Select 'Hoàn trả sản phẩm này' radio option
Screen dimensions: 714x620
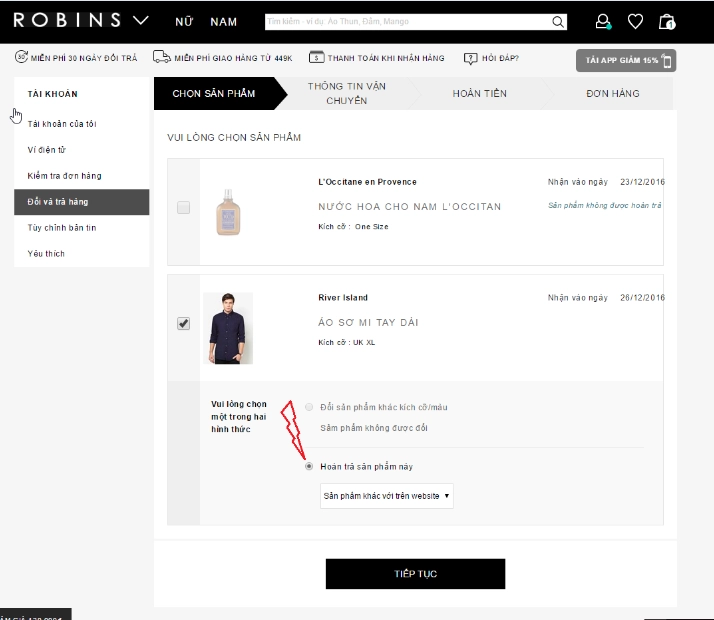pyautogui.click(x=309, y=467)
